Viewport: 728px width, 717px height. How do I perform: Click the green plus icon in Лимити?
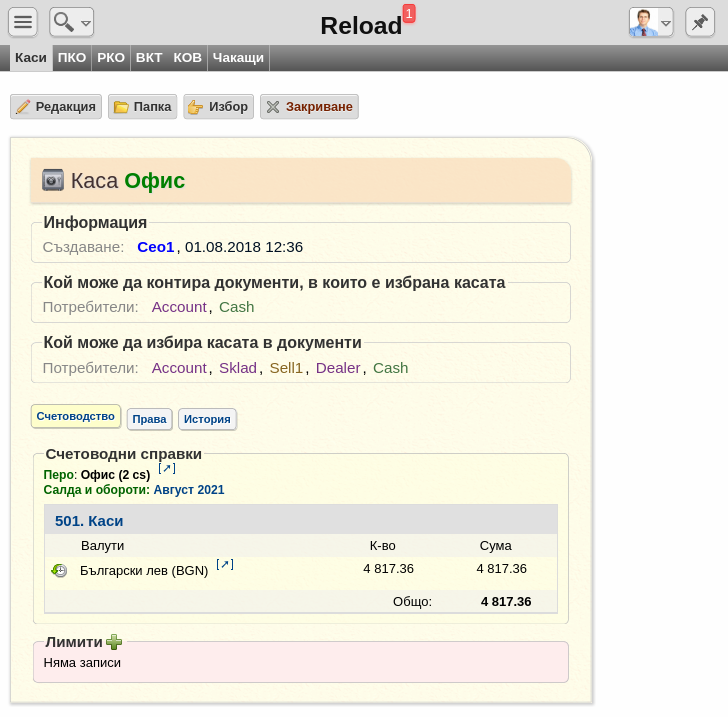tap(114, 642)
